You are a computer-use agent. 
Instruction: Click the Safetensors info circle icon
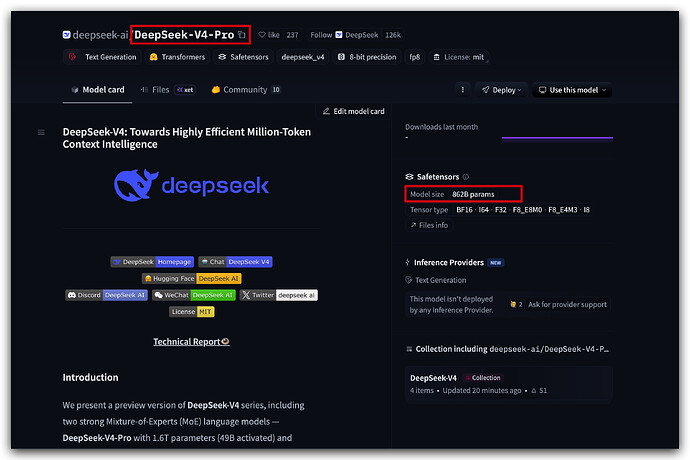(x=466, y=177)
